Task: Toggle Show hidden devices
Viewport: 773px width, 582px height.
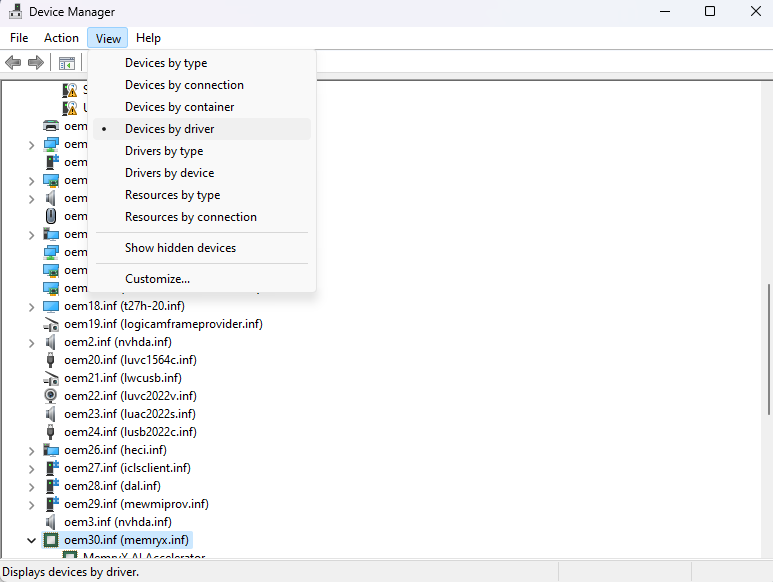Action: pos(180,248)
